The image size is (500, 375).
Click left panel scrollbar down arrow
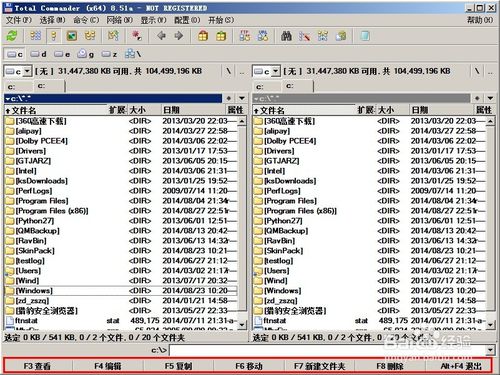(242, 324)
